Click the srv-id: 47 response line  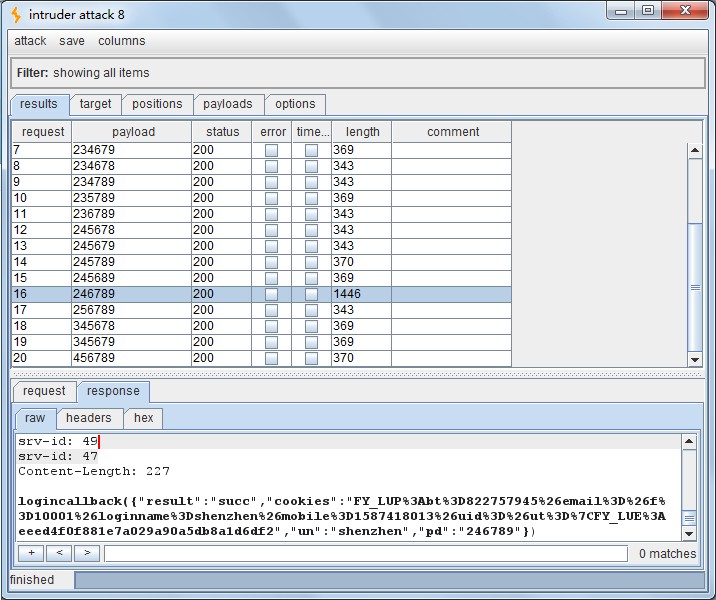tap(58, 456)
